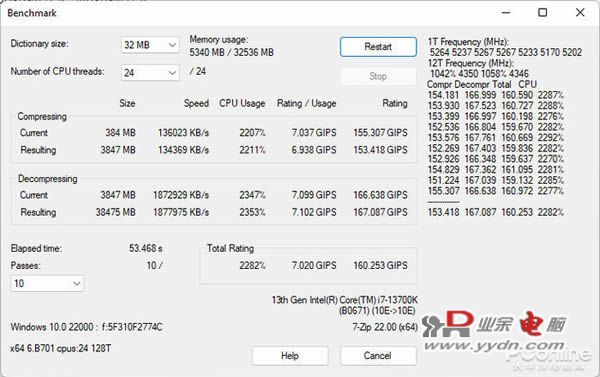The image size is (600, 377).
Task: Click the log row starting 152.536
Action: (x=496, y=127)
